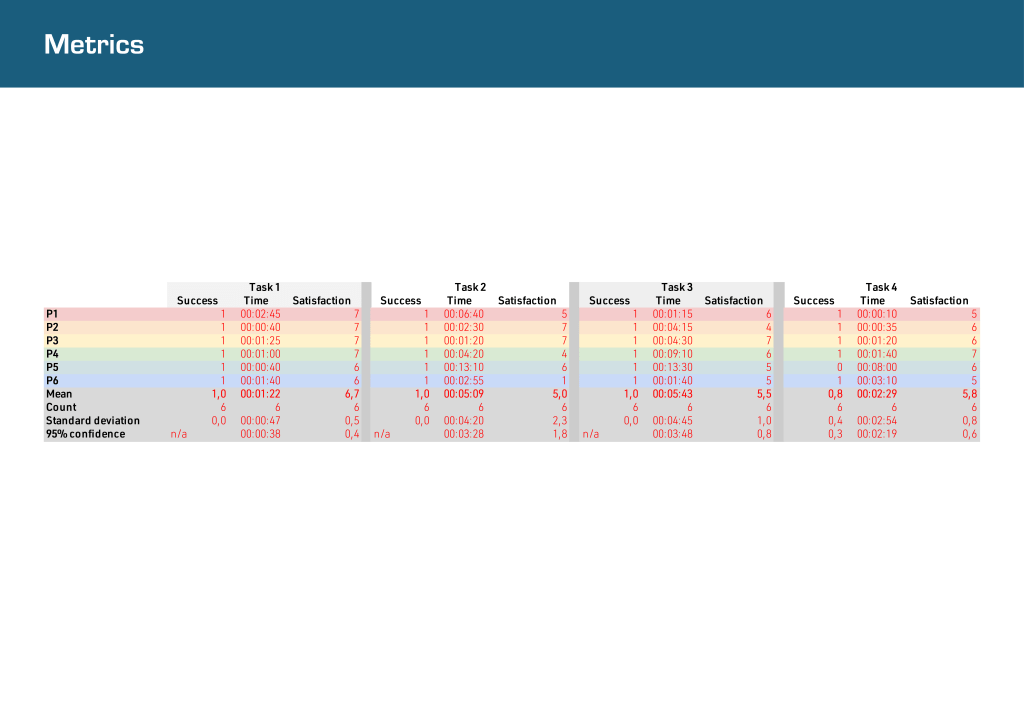Select P5's Task 2 time 00:13:10
Screen dimensions: 1024x724
pos(464,367)
